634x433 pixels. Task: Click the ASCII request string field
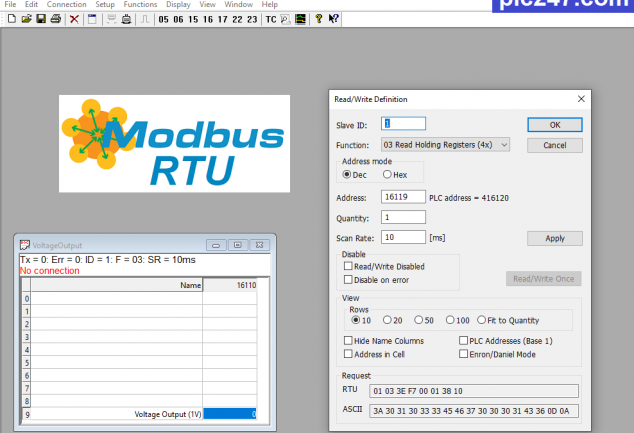(x=473, y=411)
